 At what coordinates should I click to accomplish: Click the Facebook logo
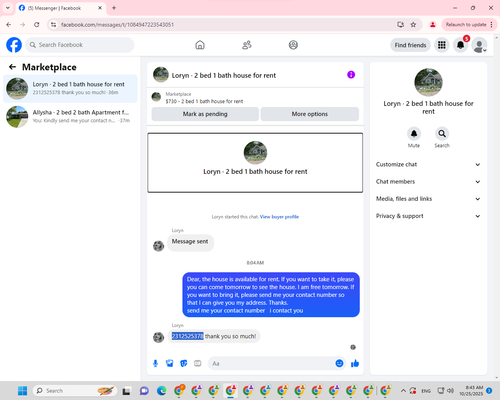[x=14, y=45]
